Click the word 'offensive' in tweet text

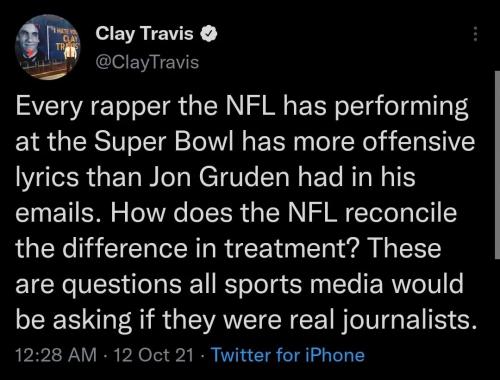coord(419,142)
